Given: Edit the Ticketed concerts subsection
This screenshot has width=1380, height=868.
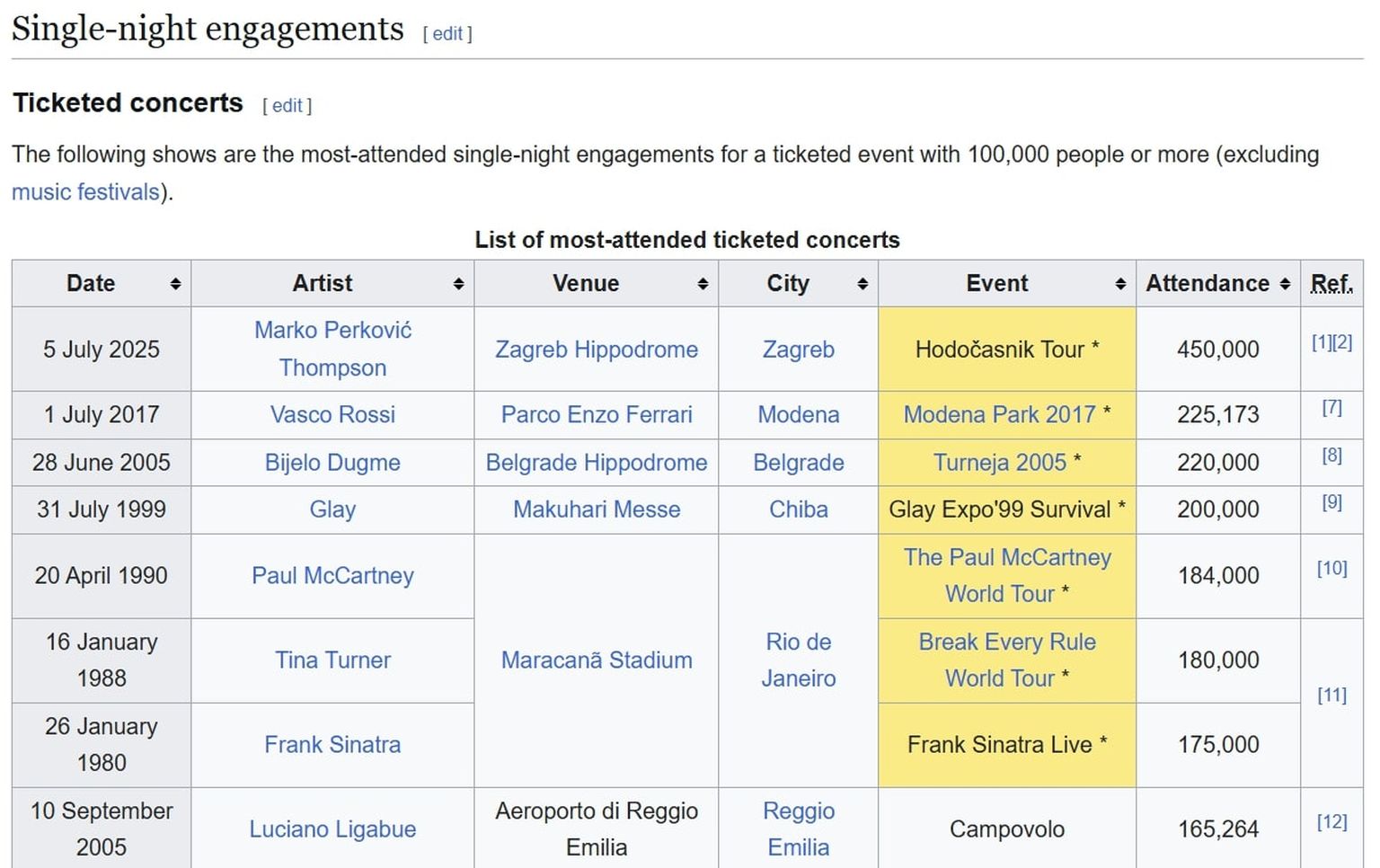Looking at the screenshot, I should click(287, 106).
